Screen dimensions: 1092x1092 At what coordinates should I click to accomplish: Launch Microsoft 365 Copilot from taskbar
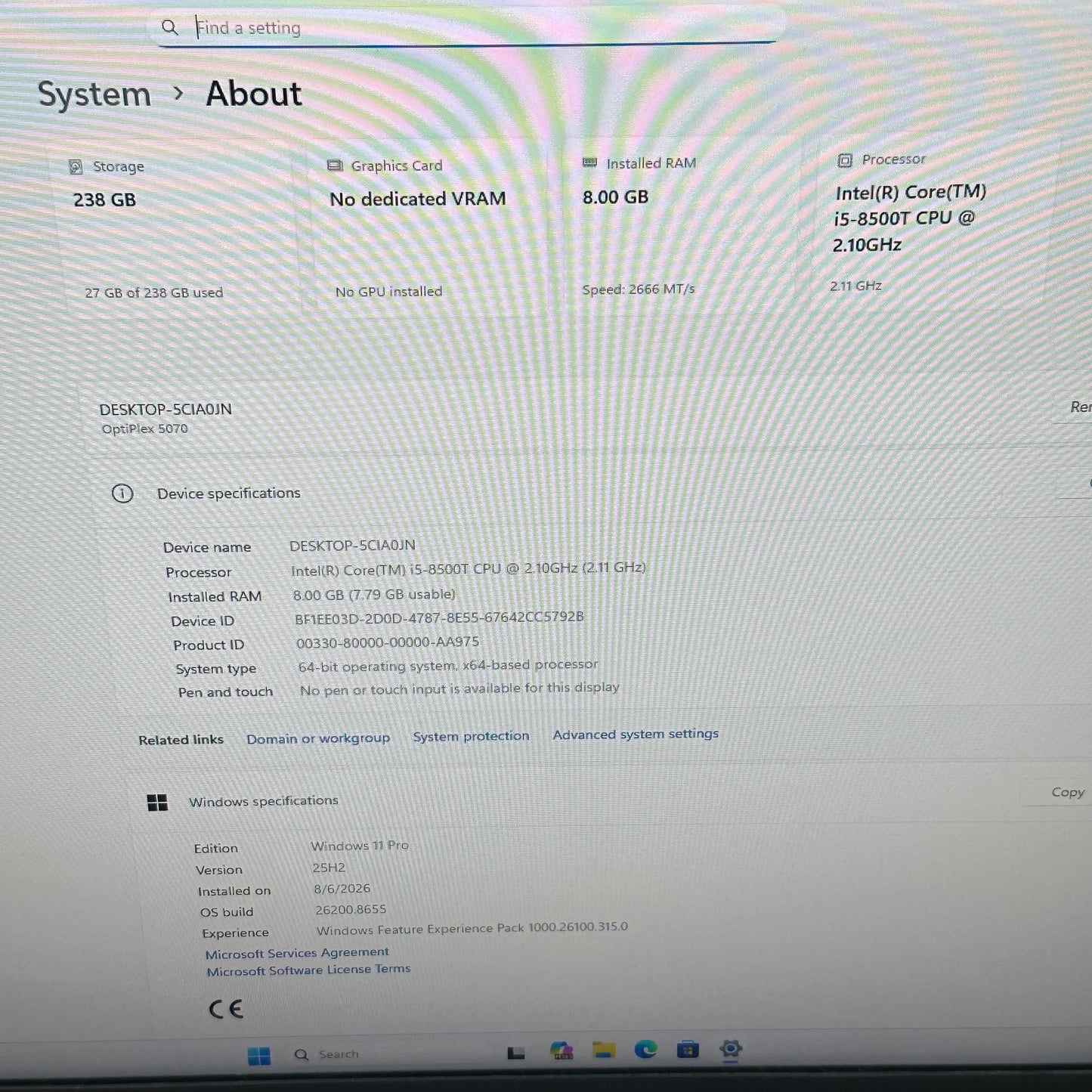pos(561,1050)
